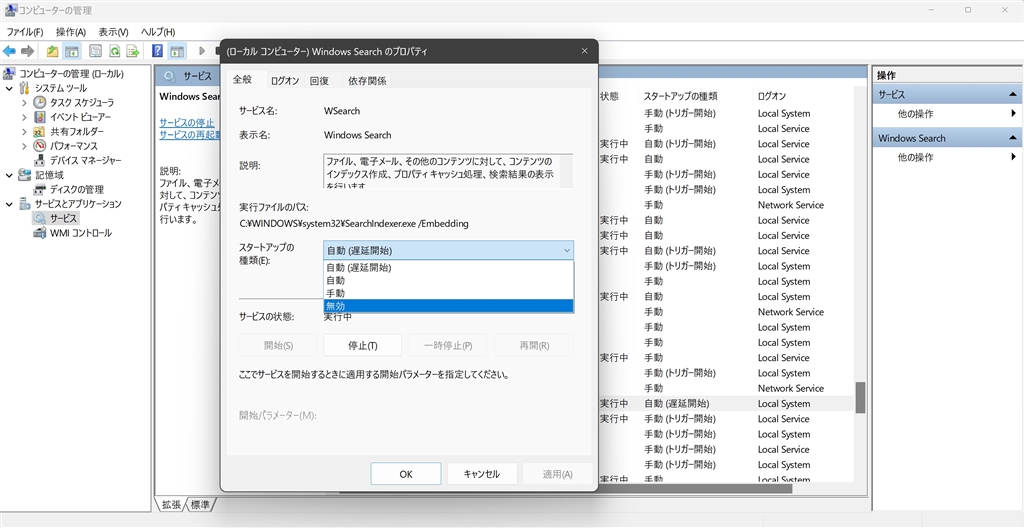Toggle the show/hide action pane toolbar icon
1024x528 pixels.
177,51
